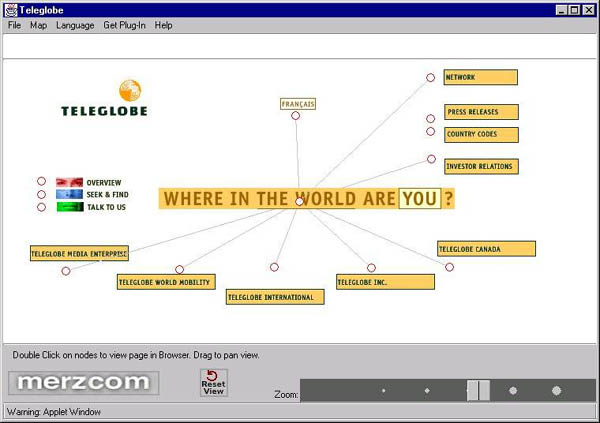Click the Teleglobe Canada node label
Screen dimensions: 600x423
(x=486, y=248)
